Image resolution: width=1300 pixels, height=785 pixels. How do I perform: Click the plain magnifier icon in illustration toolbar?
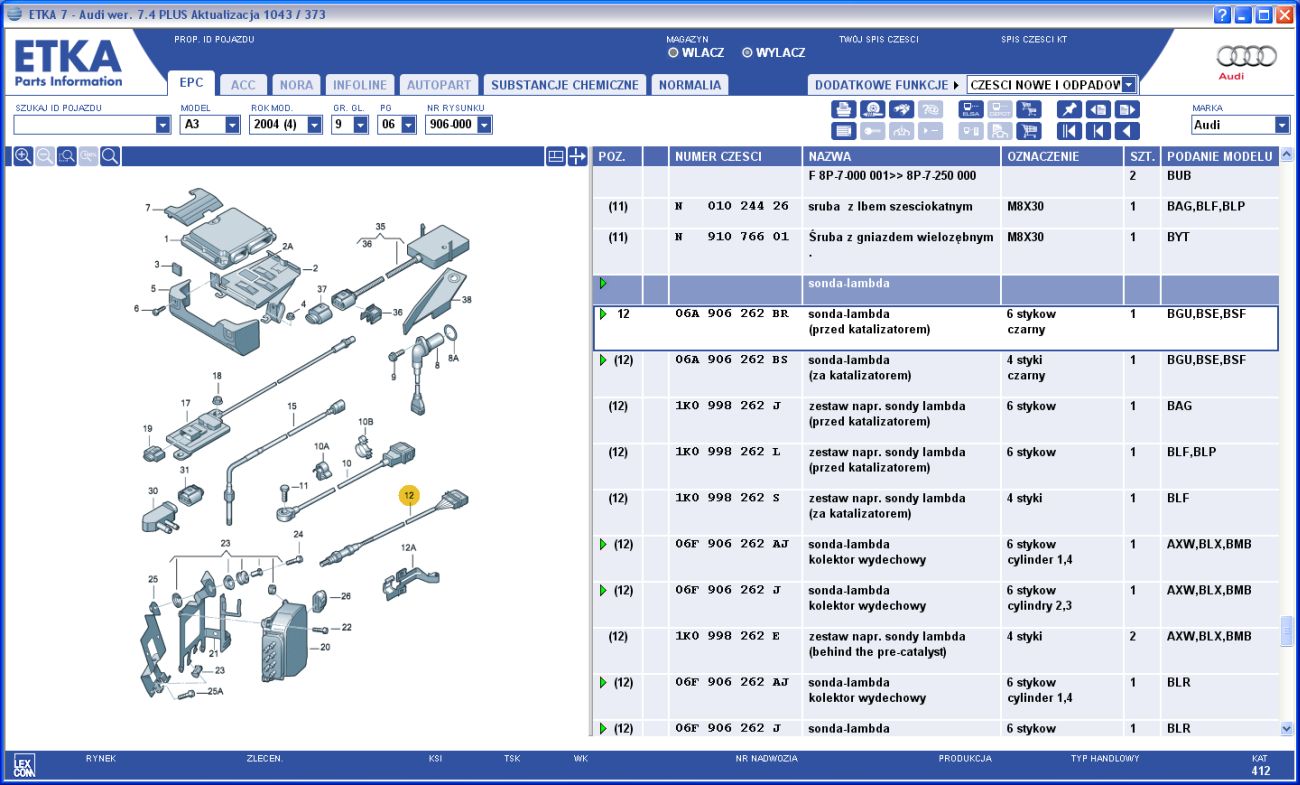click(111, 156)
